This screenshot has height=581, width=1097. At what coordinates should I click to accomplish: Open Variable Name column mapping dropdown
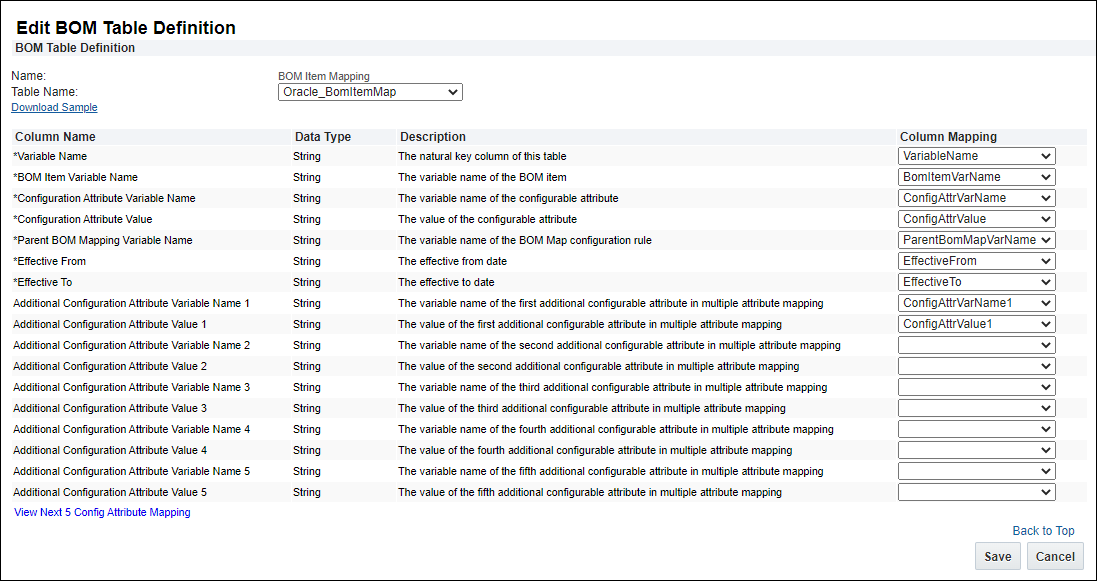click(x=976, y=156)
